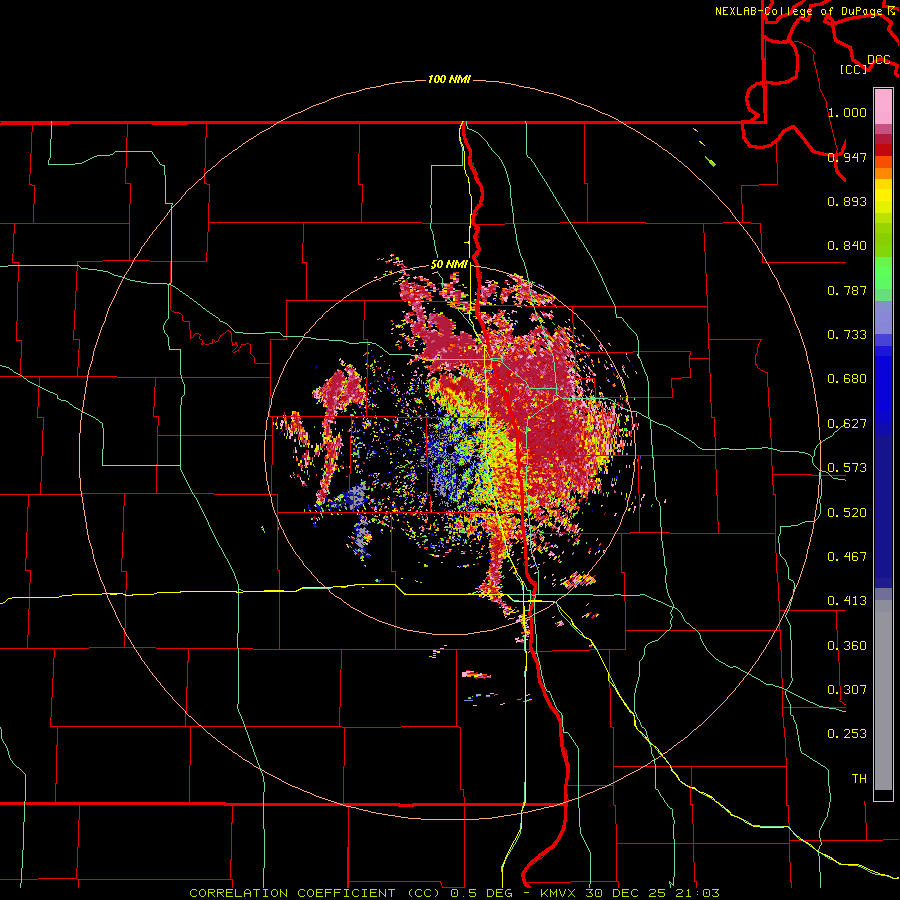Click the 0.307 scale value
This screenshot has height=900, width=900.
coord(847,690)
